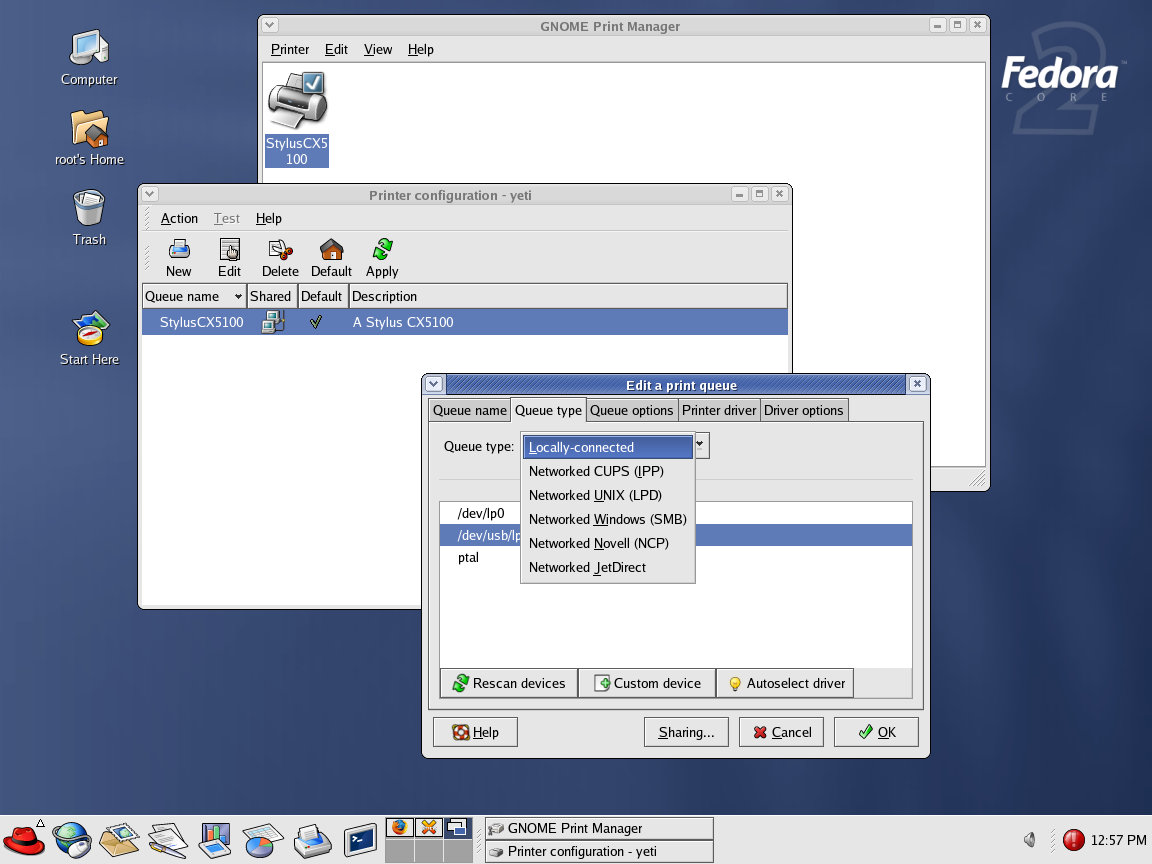This screenshot has height=864, width=1152.
Task: Open the Action menu
Action: tap(179, 218)
